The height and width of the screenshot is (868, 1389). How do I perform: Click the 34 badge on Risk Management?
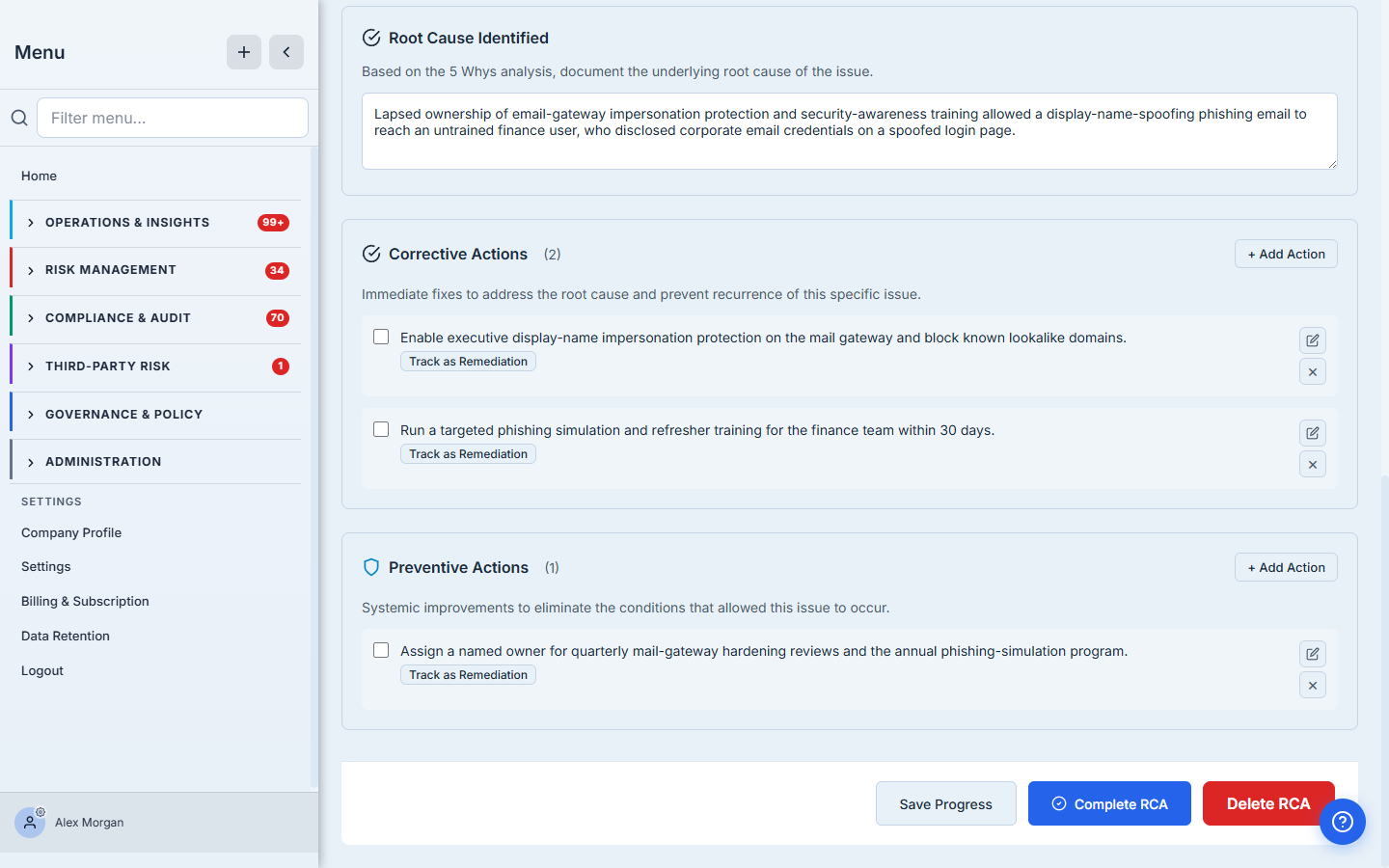click(277, 270)
